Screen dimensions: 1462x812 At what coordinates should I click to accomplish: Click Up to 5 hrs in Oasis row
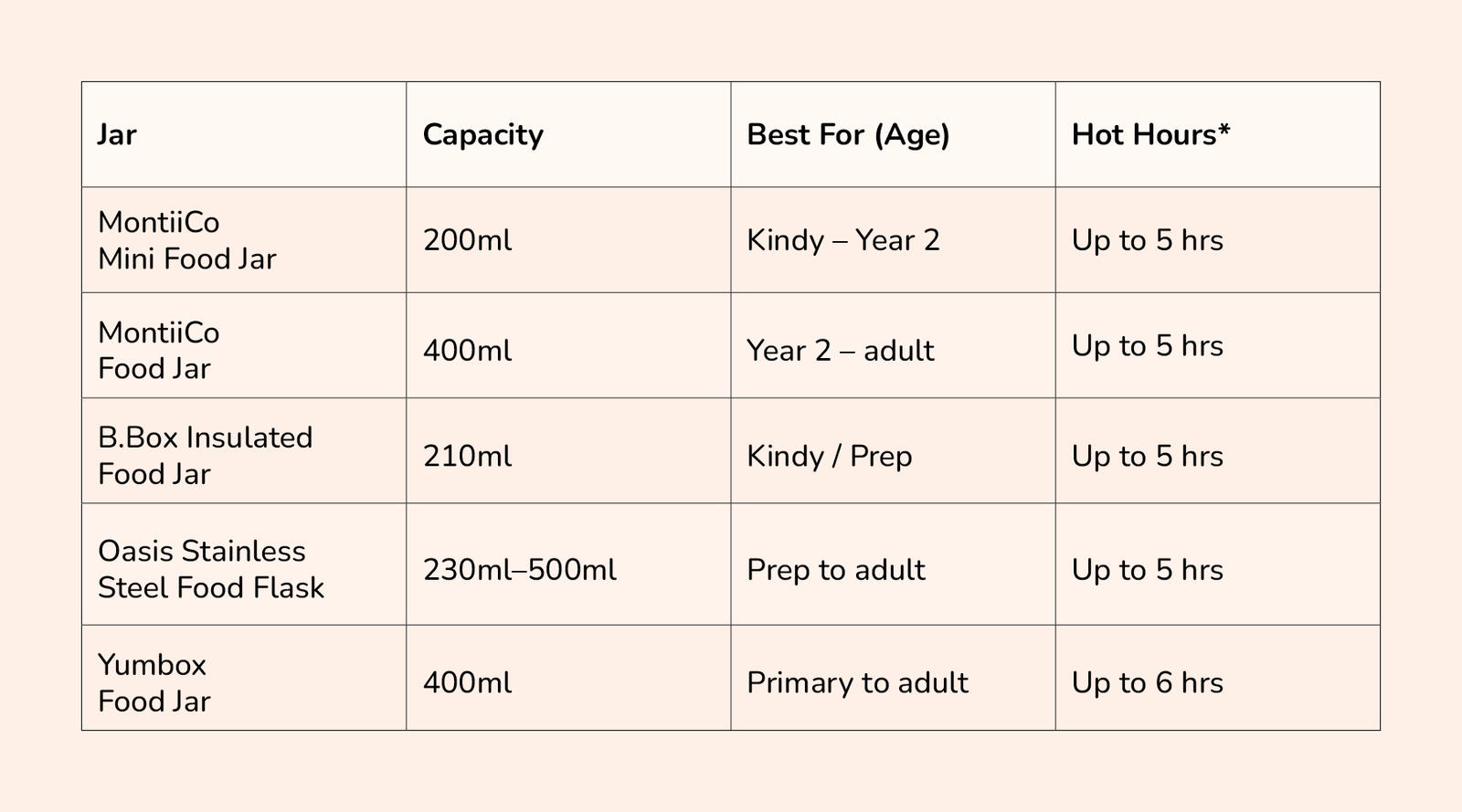point(1217,564)
